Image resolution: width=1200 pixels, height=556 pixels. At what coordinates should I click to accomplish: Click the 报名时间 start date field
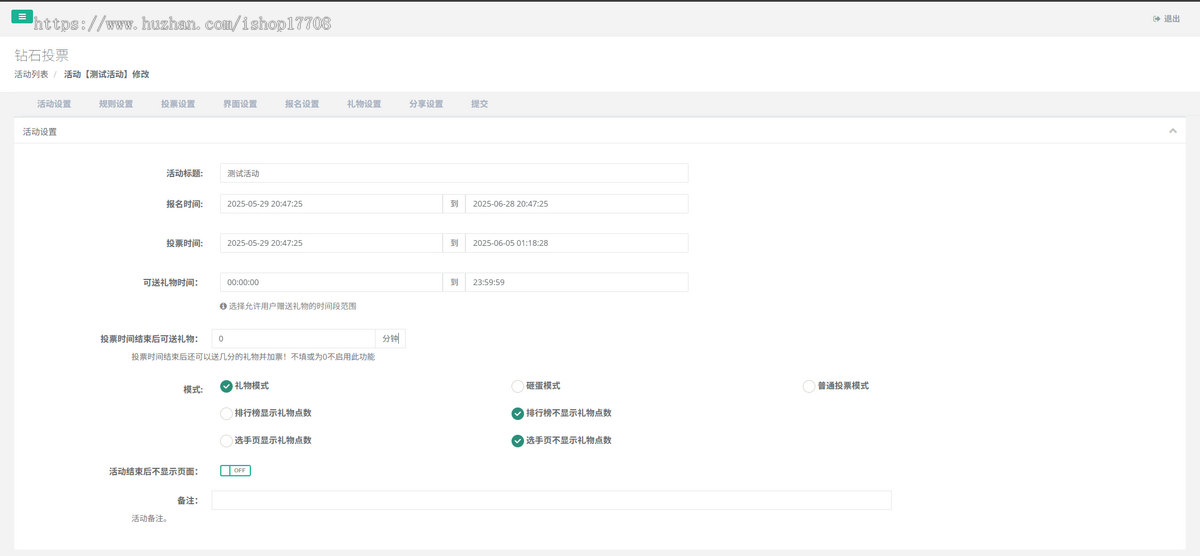click(331, 203)
